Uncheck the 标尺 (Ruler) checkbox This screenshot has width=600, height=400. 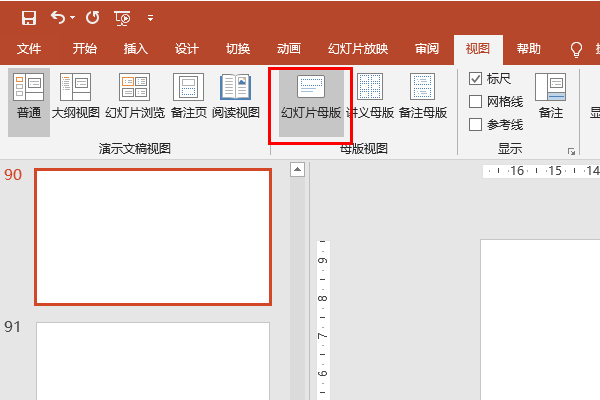[476, 79]
